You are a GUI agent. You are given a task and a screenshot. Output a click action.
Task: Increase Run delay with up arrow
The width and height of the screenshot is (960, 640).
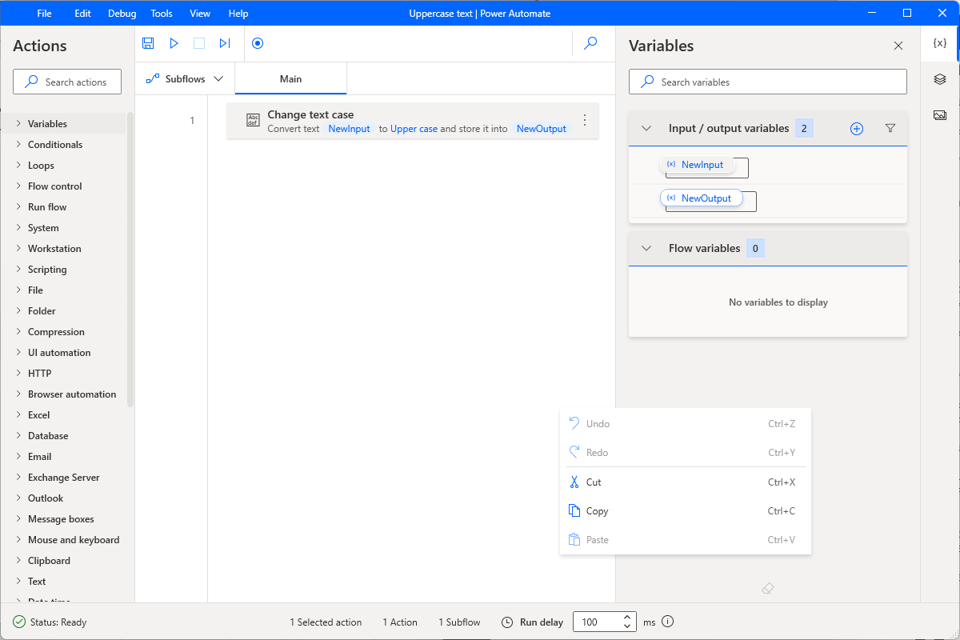pos(627,617)
